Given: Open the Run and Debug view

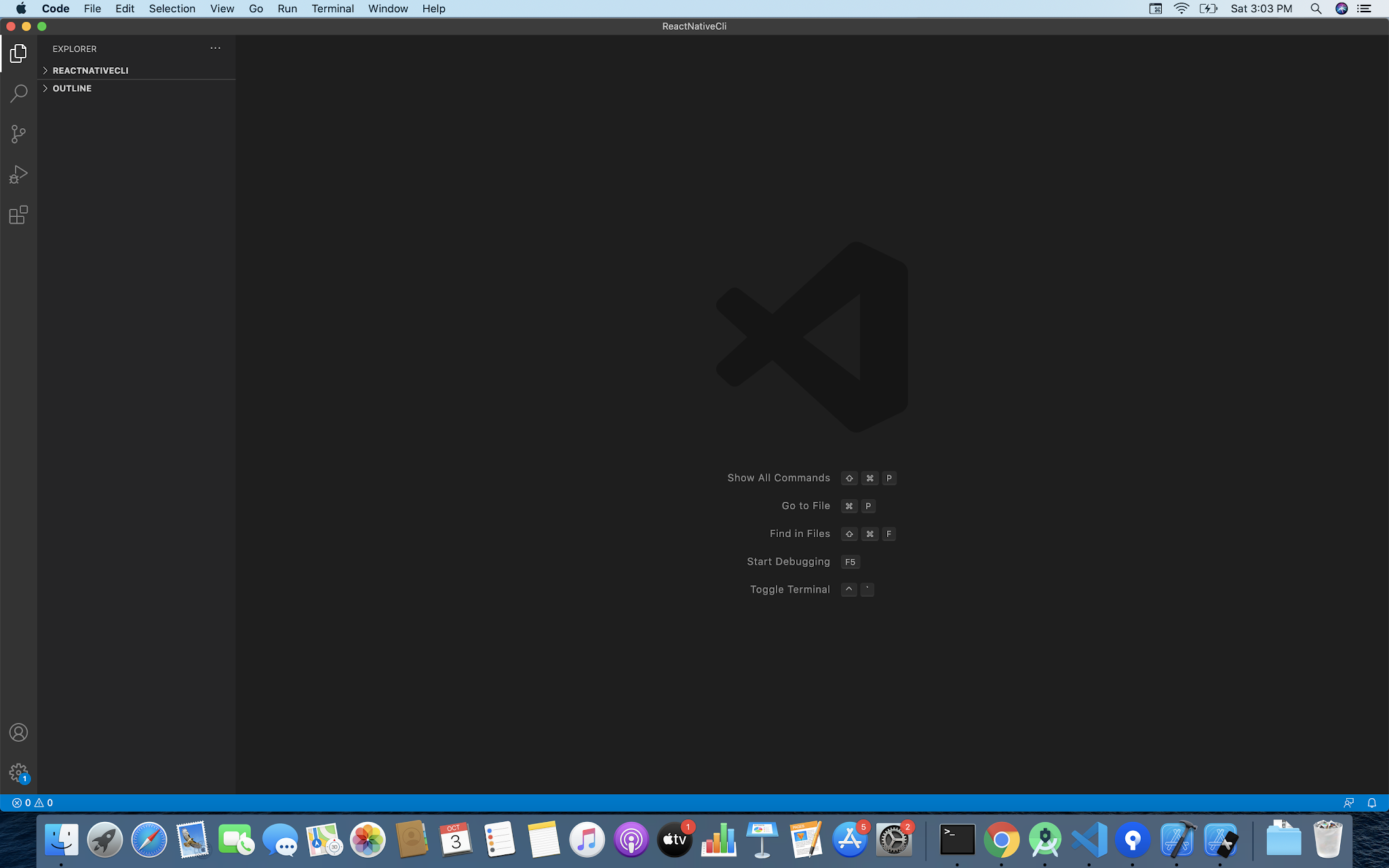Looking at the screenshot, I should point(18,175).
